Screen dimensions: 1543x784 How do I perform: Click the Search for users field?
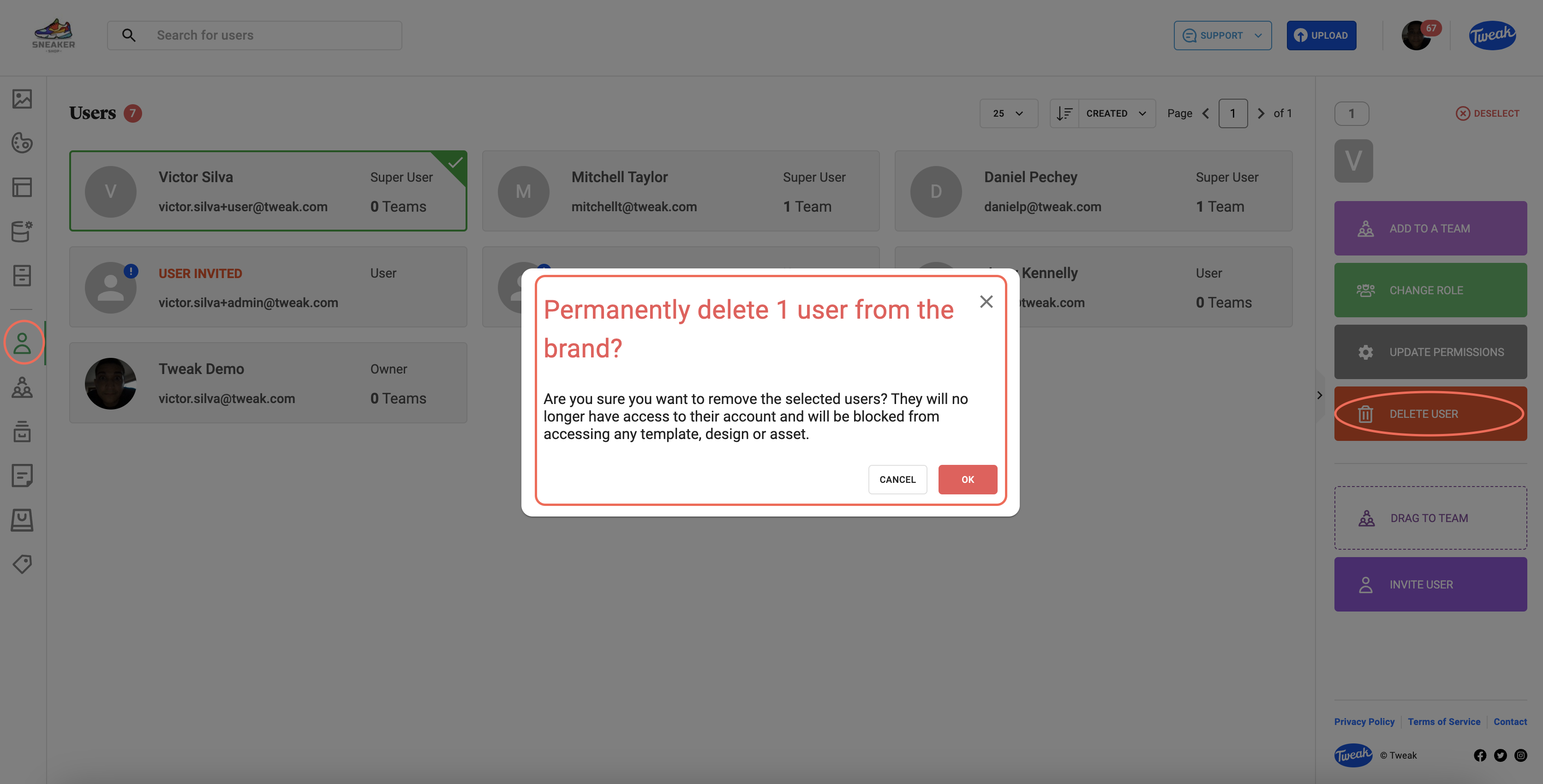255,36
